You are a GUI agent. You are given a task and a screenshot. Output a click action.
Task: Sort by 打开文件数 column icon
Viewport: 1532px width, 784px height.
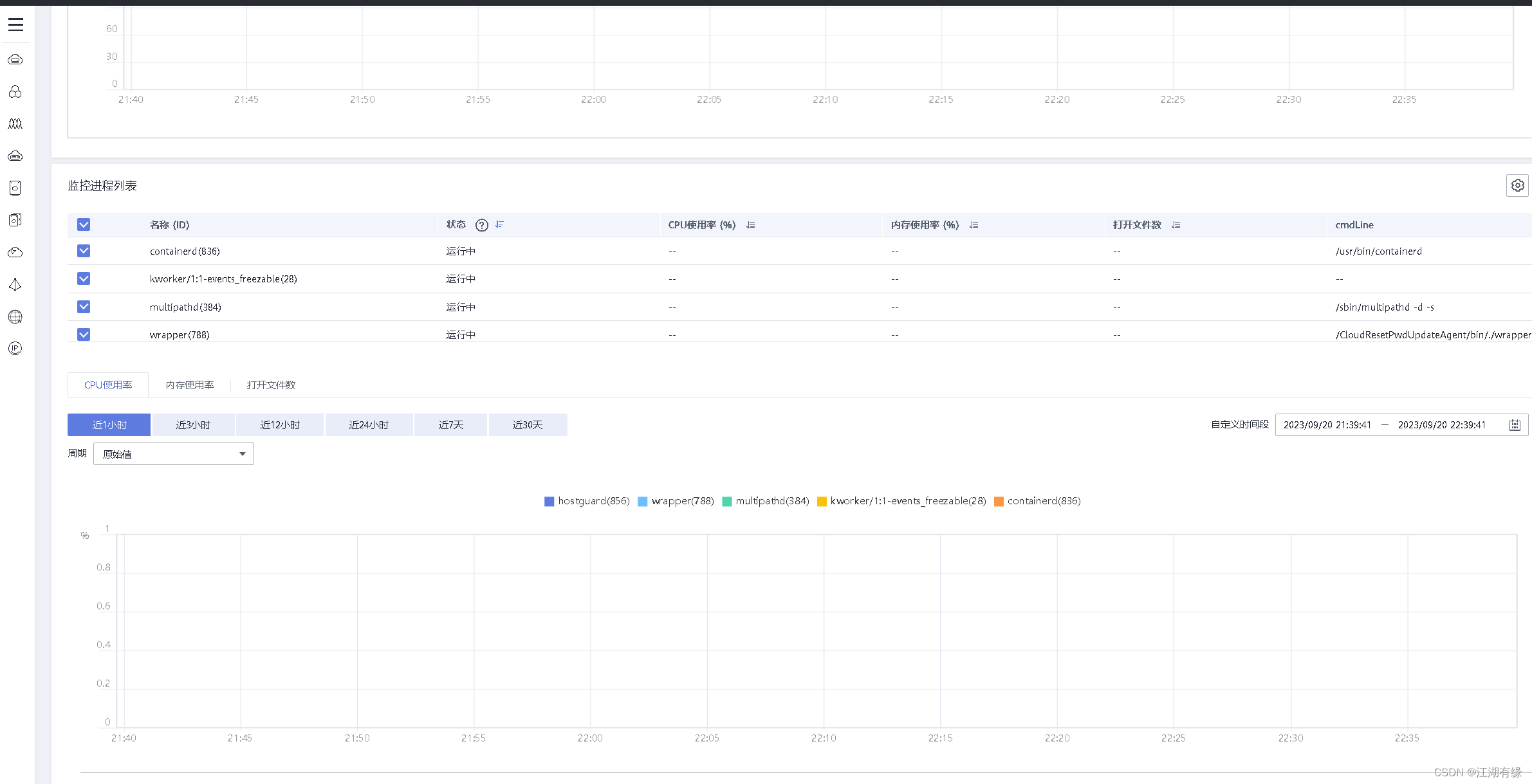coord(1176,225)
